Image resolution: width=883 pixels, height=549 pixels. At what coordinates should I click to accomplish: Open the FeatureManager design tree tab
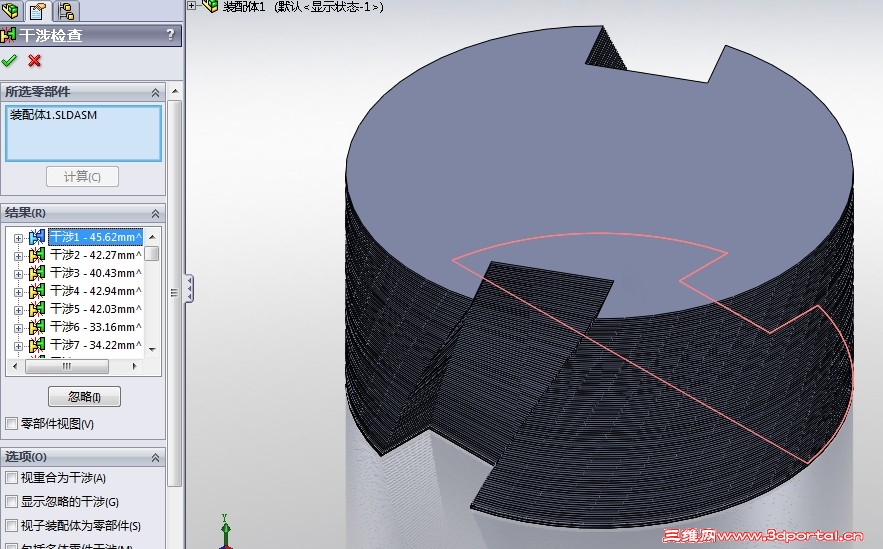(x=10, y=10)
